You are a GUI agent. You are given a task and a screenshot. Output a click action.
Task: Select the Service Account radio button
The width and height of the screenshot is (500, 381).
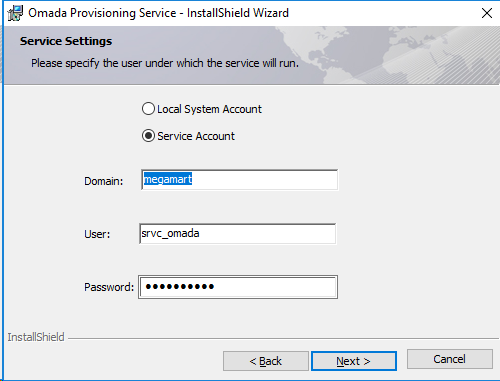click(148, 136)
